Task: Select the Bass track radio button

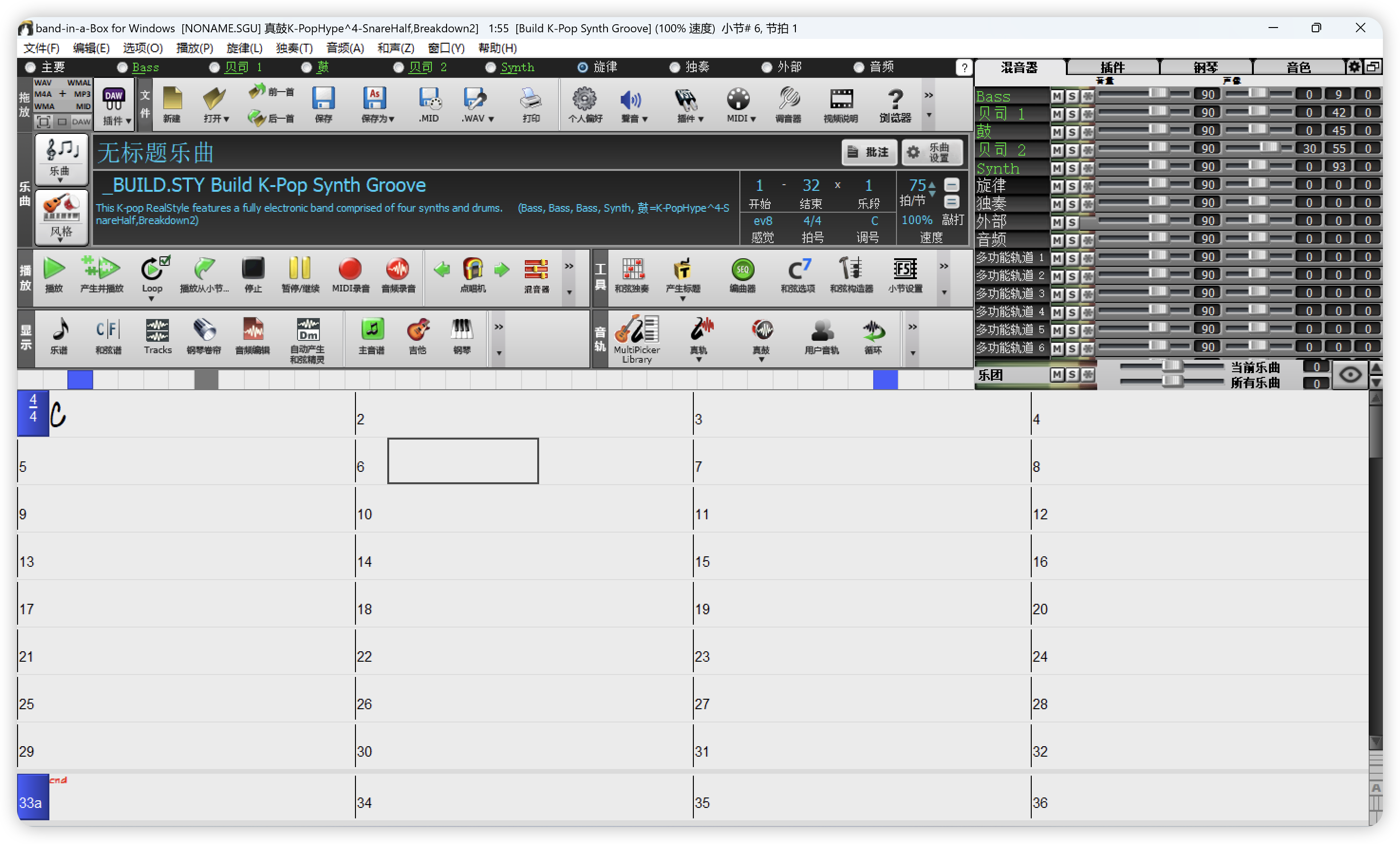Action: click(122, 67)
